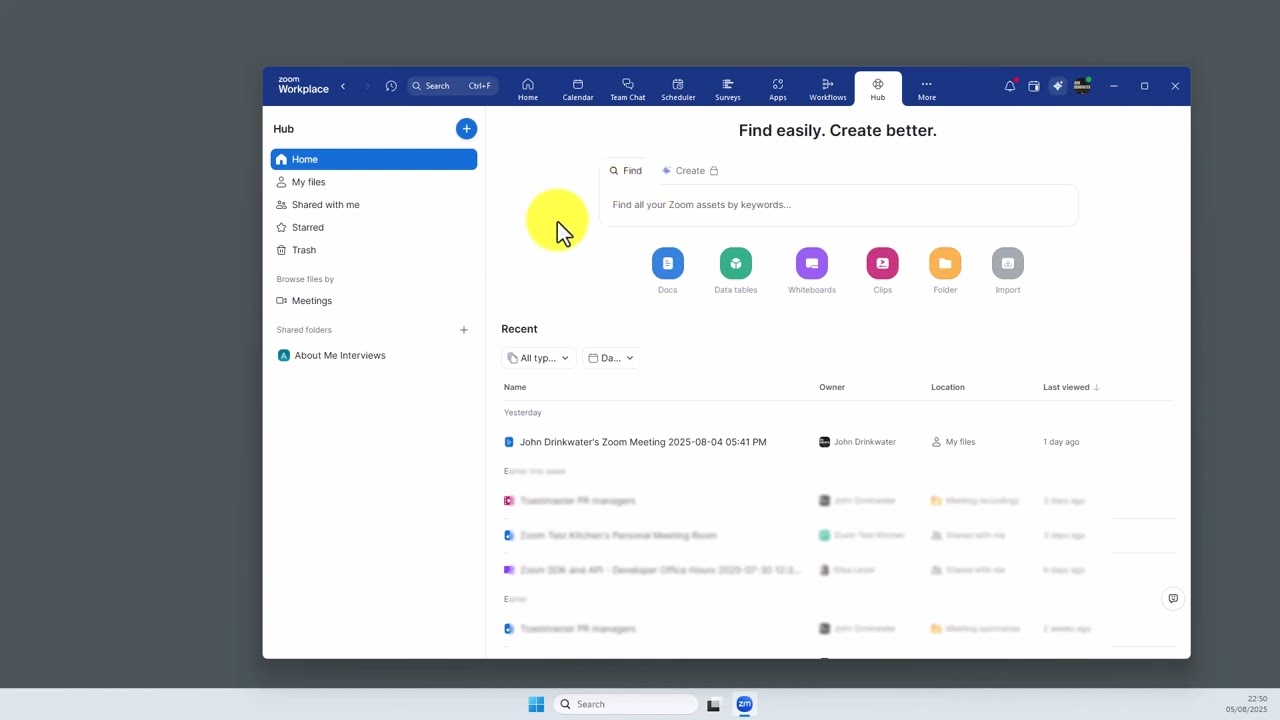Sort by the Owner column header
1280x720 pixels.
832,387
